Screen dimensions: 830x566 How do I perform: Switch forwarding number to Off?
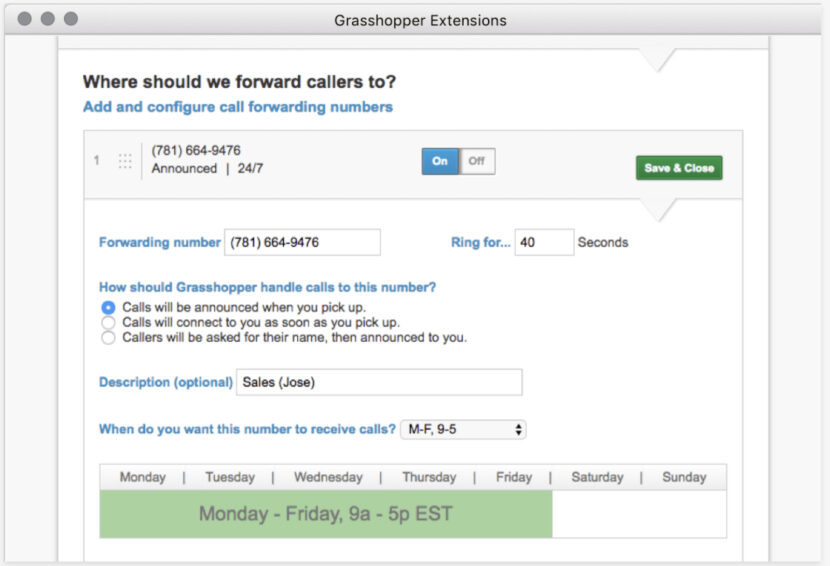(x=477, y=161)
